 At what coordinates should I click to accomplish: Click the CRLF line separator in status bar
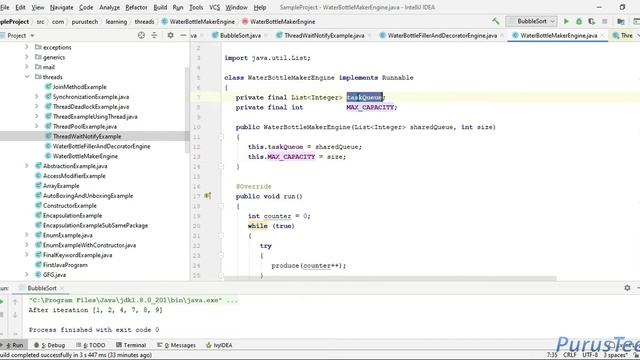(x=569, y=355)
